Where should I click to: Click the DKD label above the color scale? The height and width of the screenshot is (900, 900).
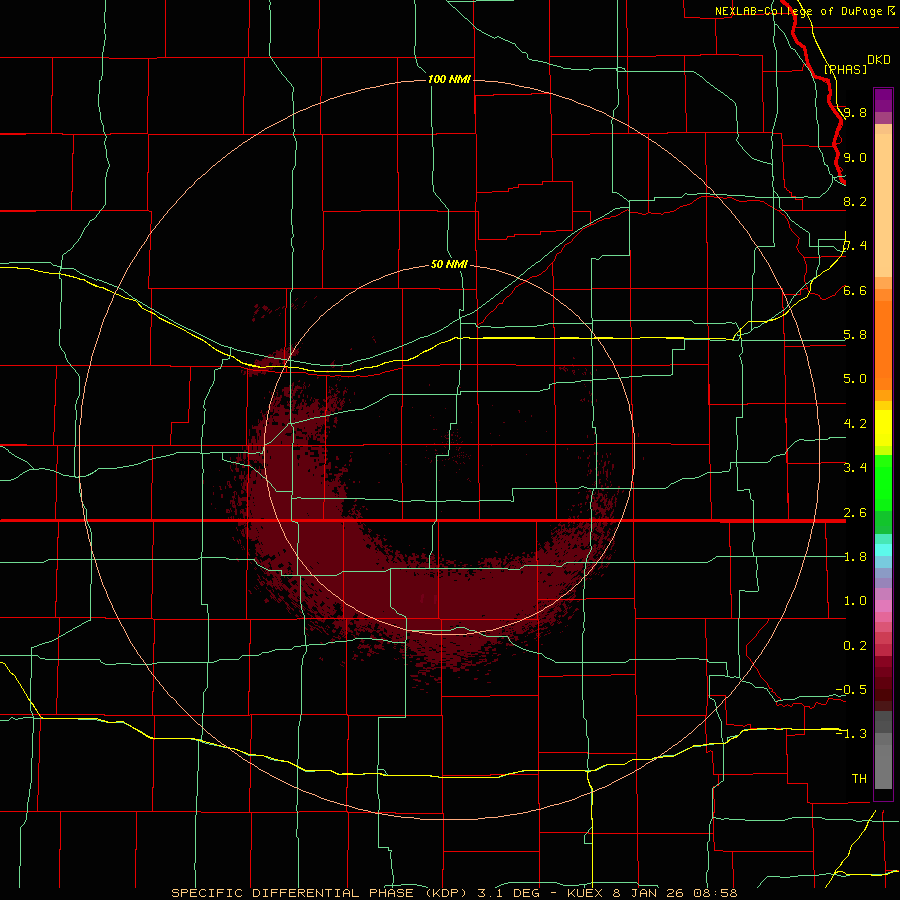[879, 60]
